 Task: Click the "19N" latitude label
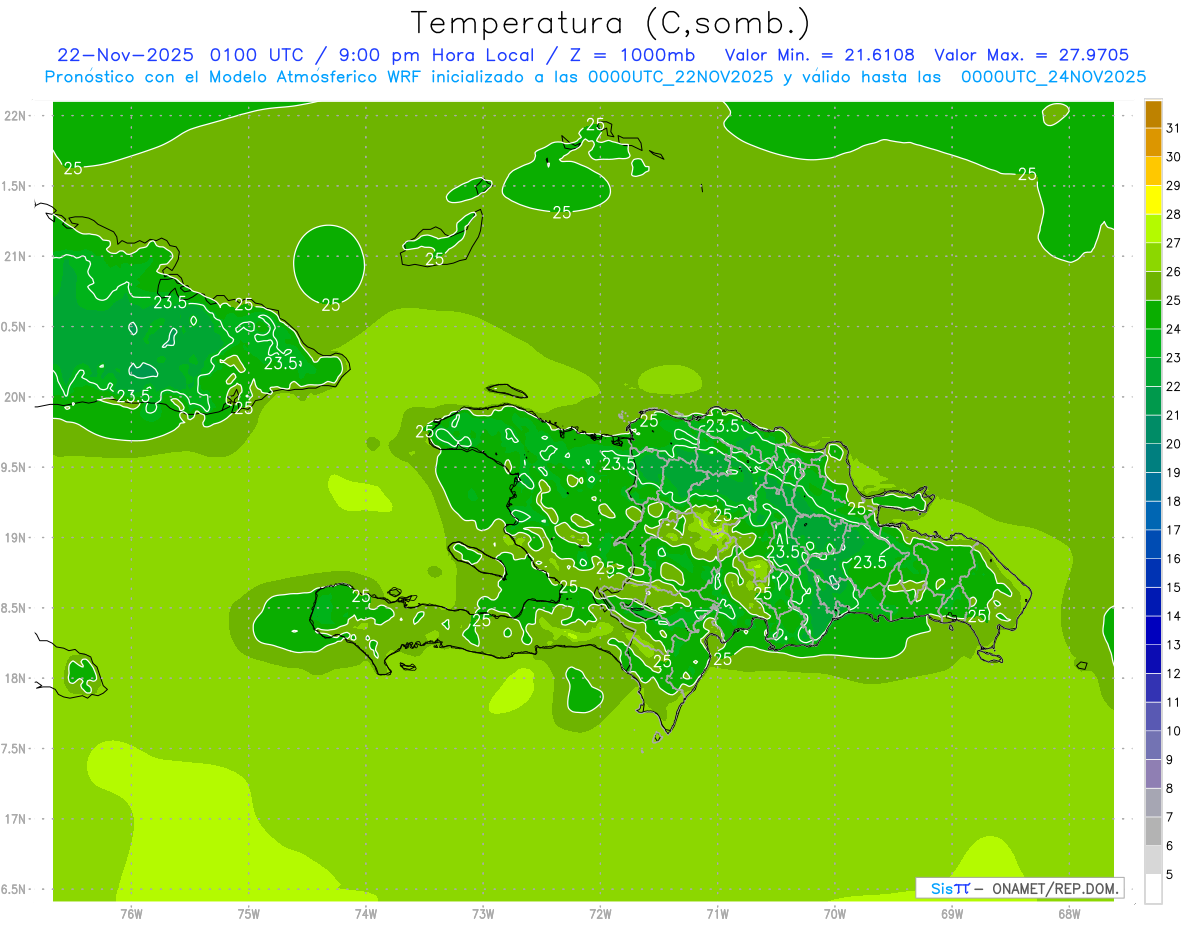pos(15,538)
